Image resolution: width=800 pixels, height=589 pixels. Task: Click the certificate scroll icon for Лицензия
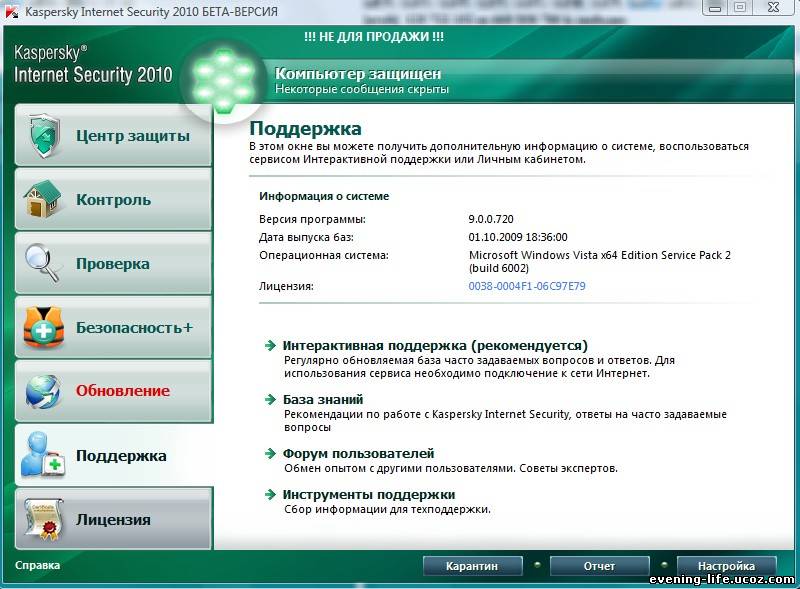click(44, 519)
